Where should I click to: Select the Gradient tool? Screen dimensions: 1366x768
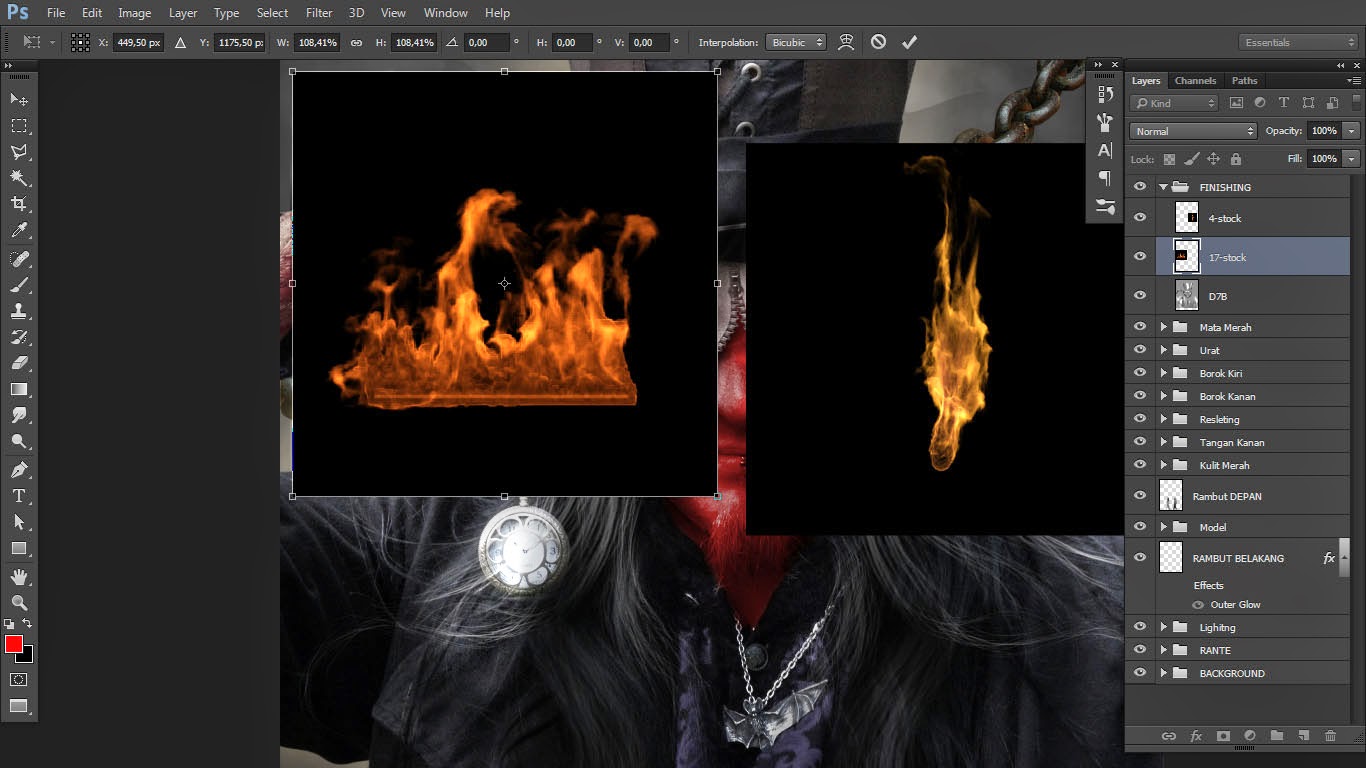(x=19, y=389)
